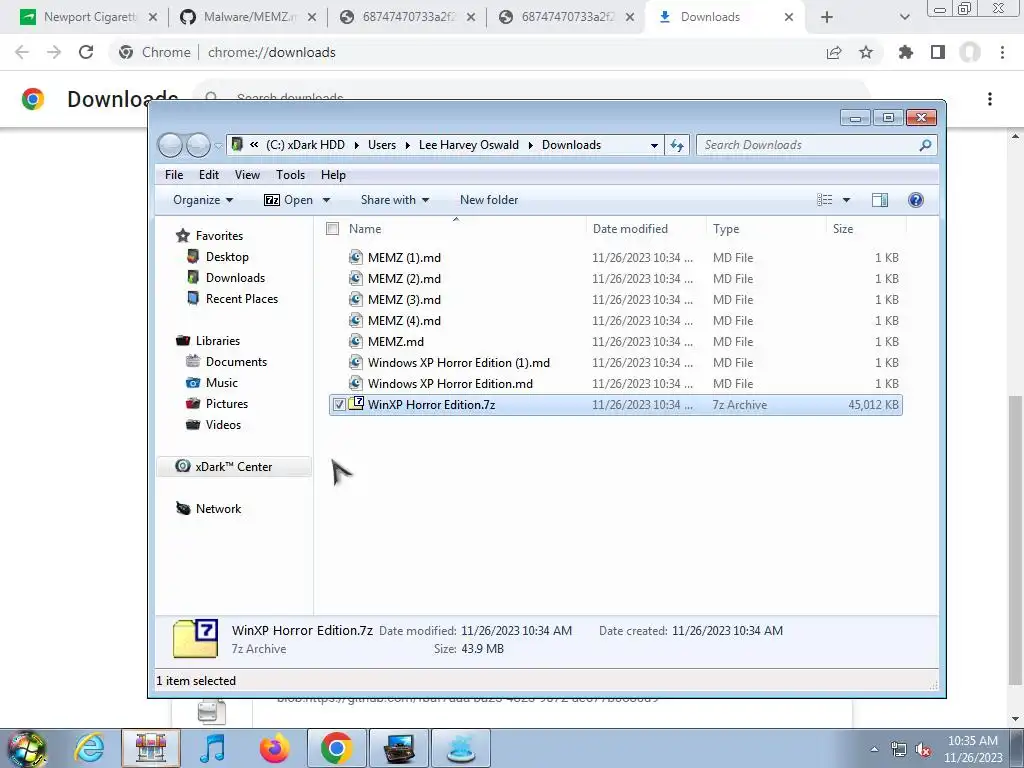Open the Tools menu
This screenshot has height=768, width=1024.
pos(290,174)
